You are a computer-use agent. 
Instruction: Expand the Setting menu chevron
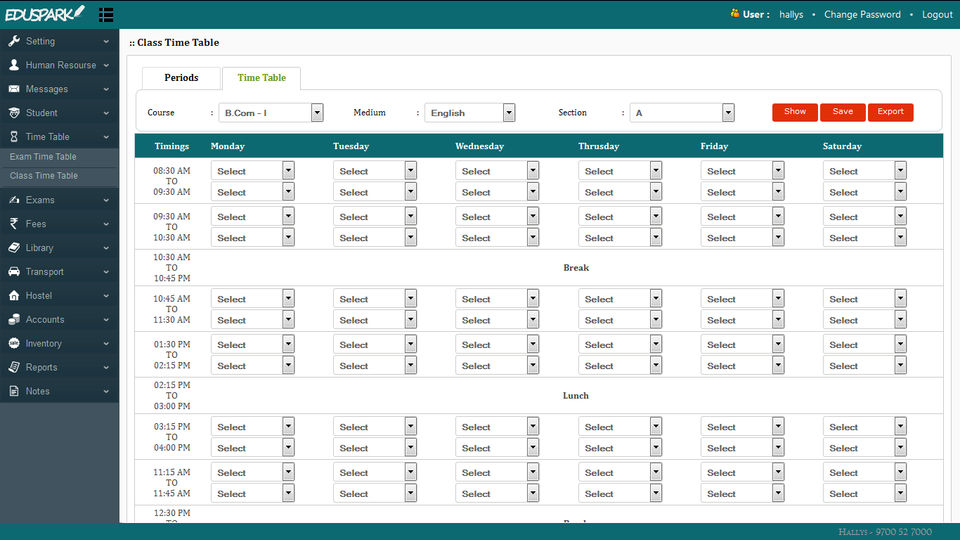point(106,42)
